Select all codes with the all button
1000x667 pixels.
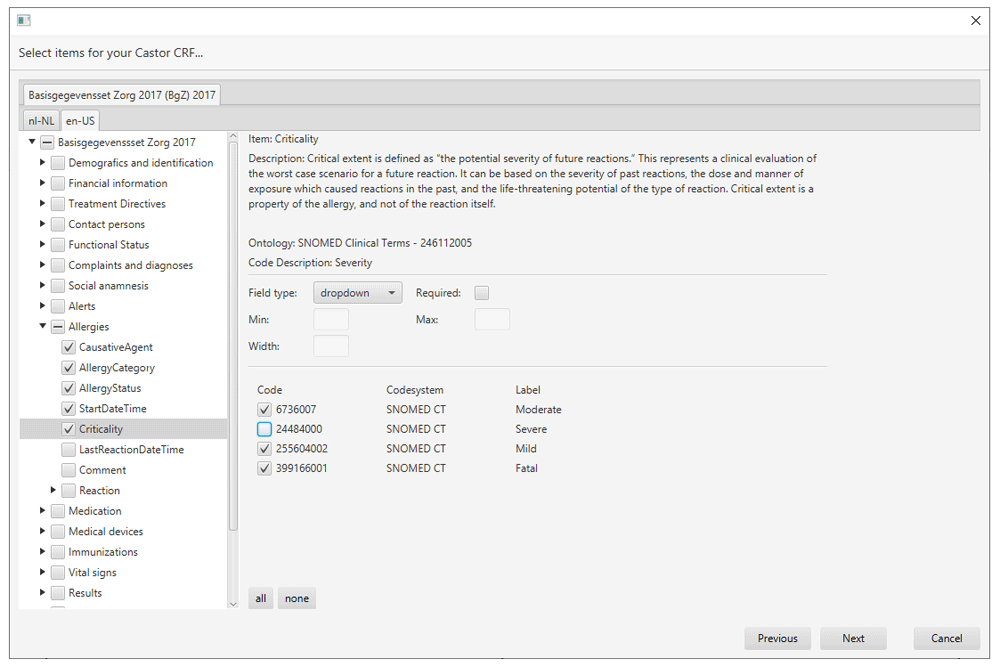click(261, 599)
